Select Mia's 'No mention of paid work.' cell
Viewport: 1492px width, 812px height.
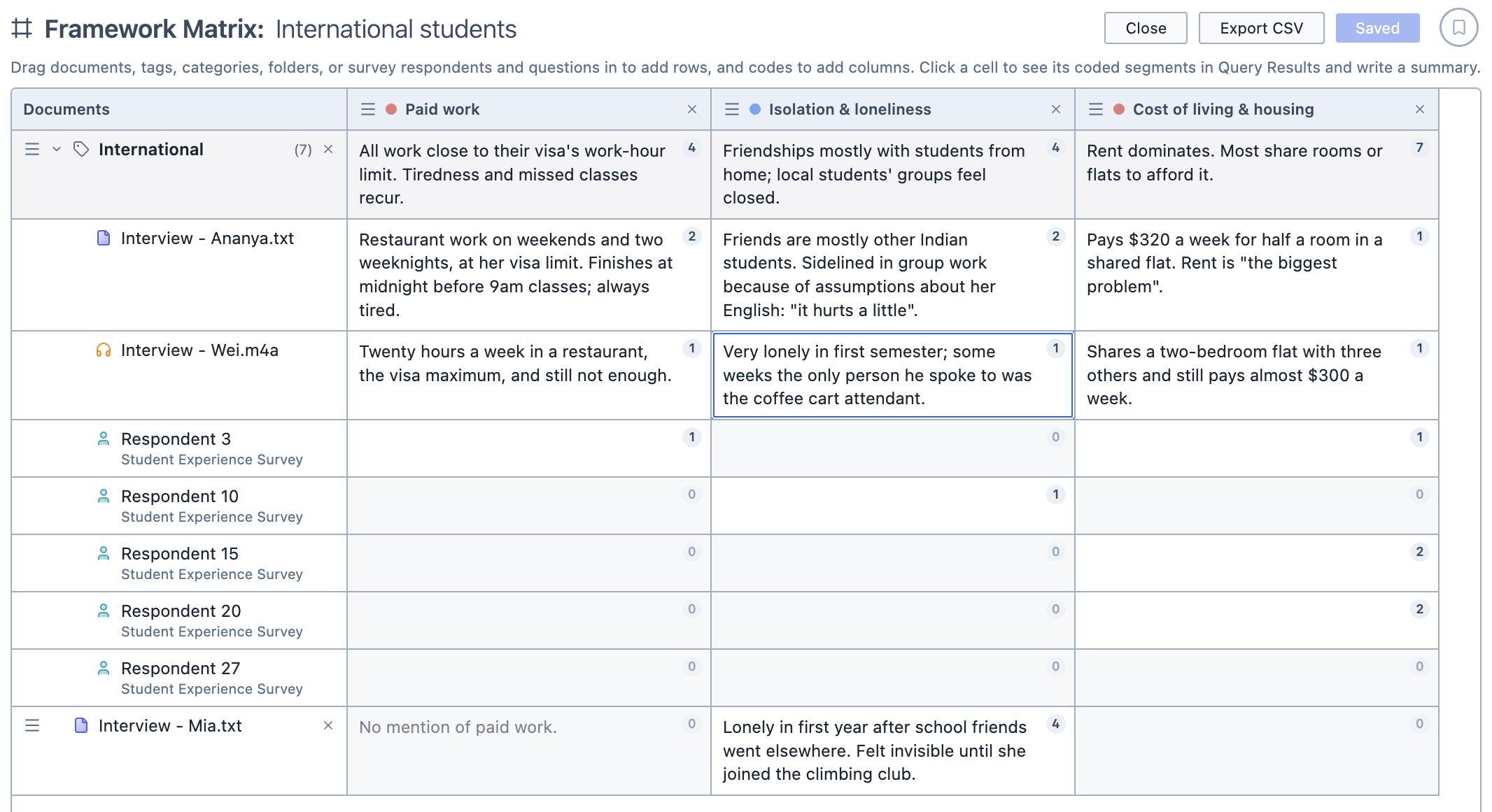(529, 750)
